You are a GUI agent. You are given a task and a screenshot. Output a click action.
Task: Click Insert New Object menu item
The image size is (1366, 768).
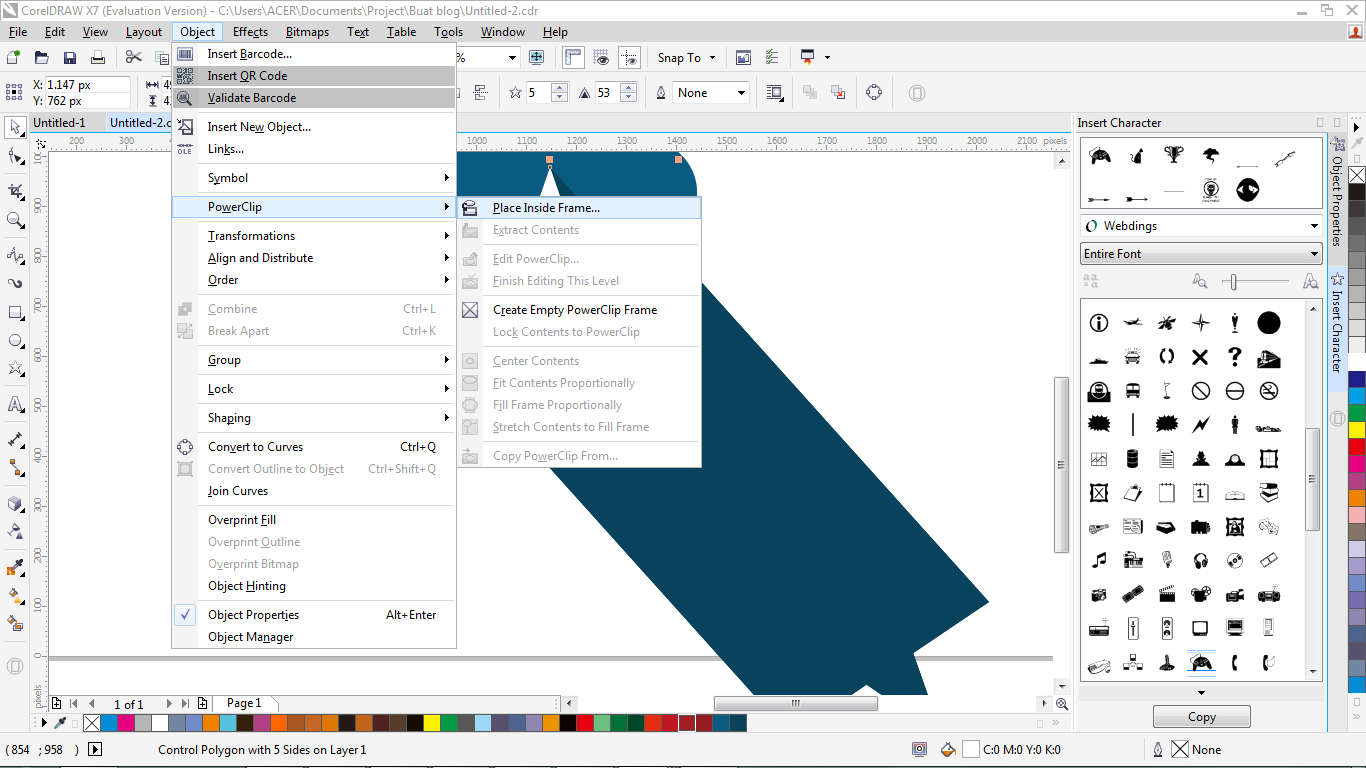click(x=314, y=127)
